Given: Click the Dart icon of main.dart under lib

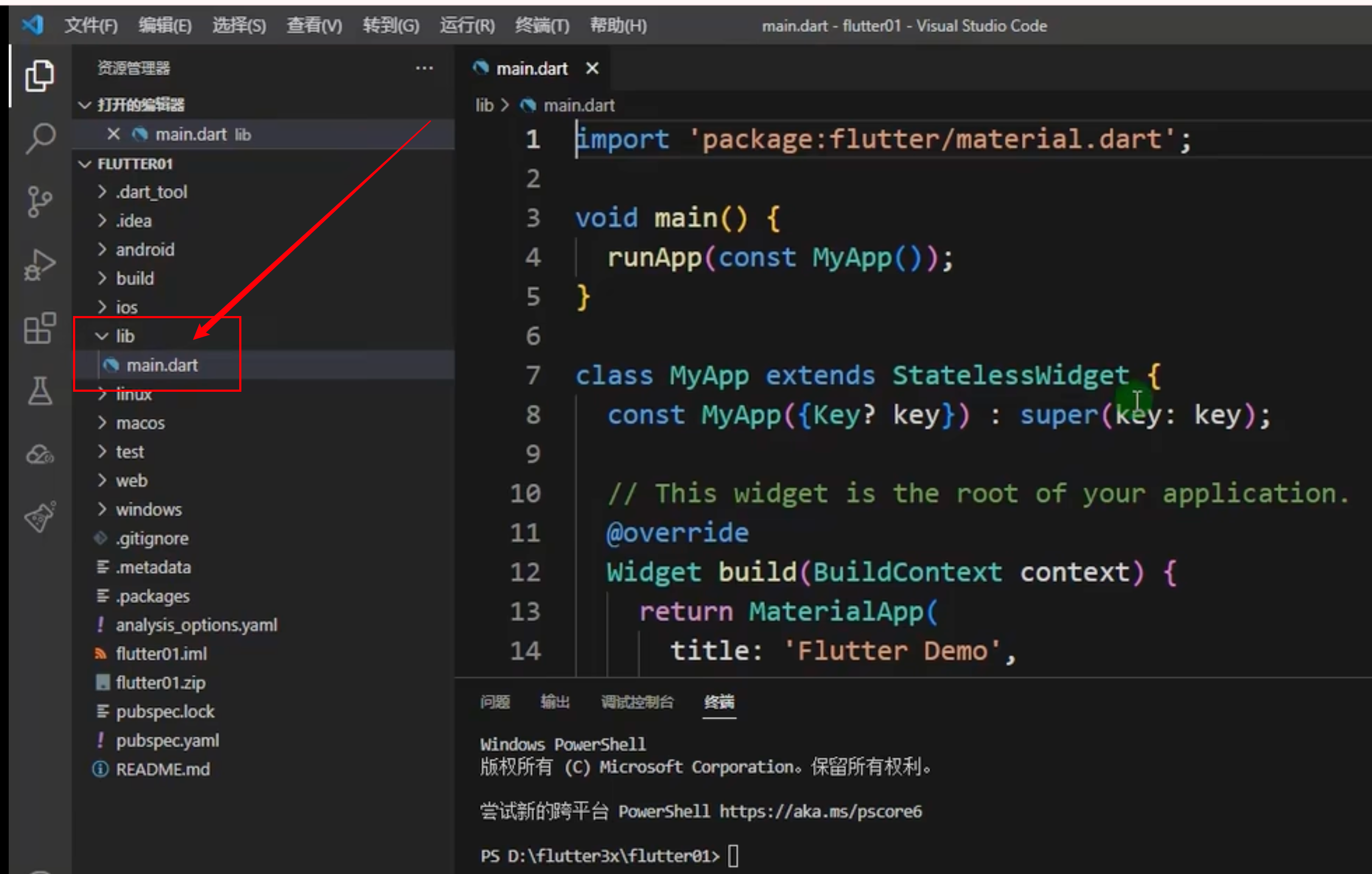Looking at the screenshot, I should click(x=111, y=365).
